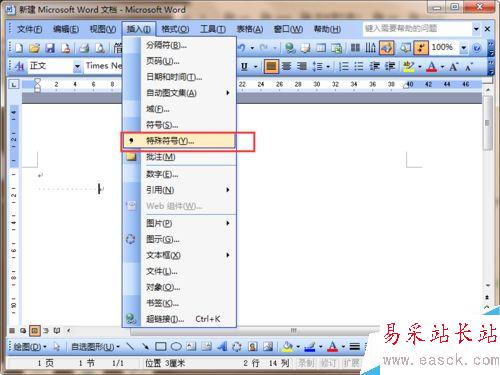Toggle Align Right button
Image resolution: width=500 pixels, height=375 pixels.
tap(302, 66)
